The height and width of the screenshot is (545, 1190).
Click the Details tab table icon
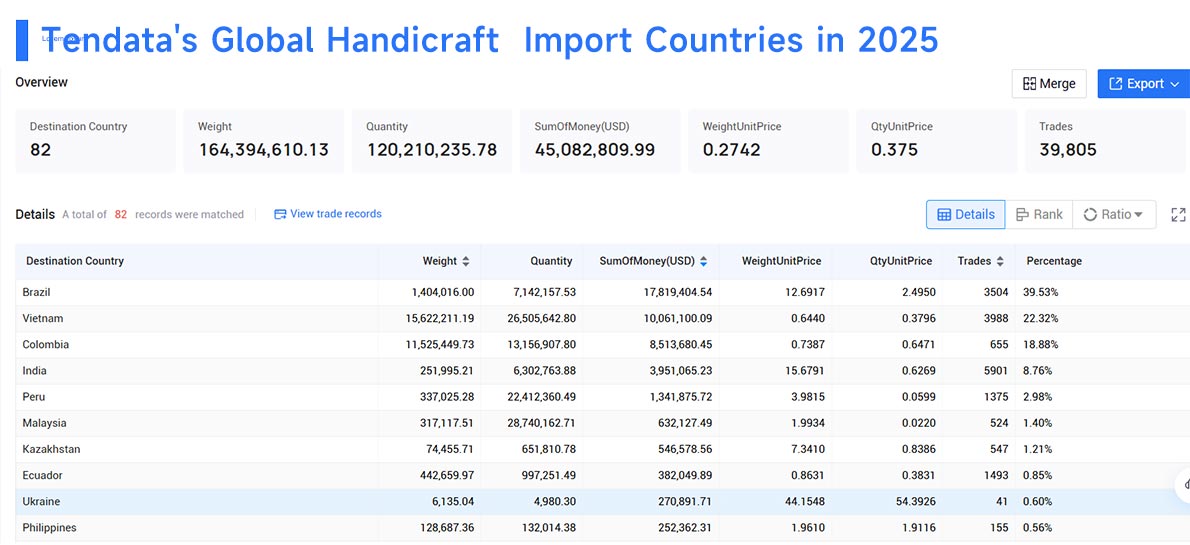[944, 214]
